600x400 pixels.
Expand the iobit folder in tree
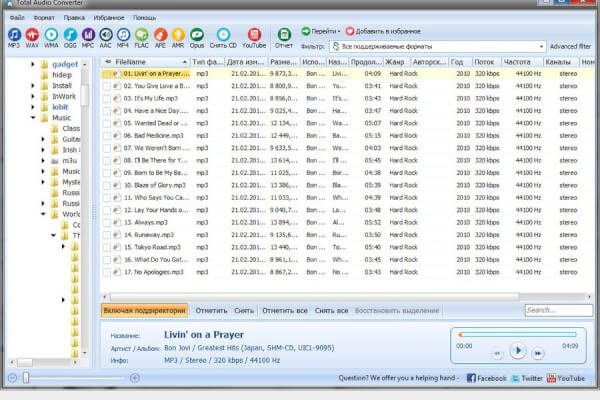(x=33, y=107)
